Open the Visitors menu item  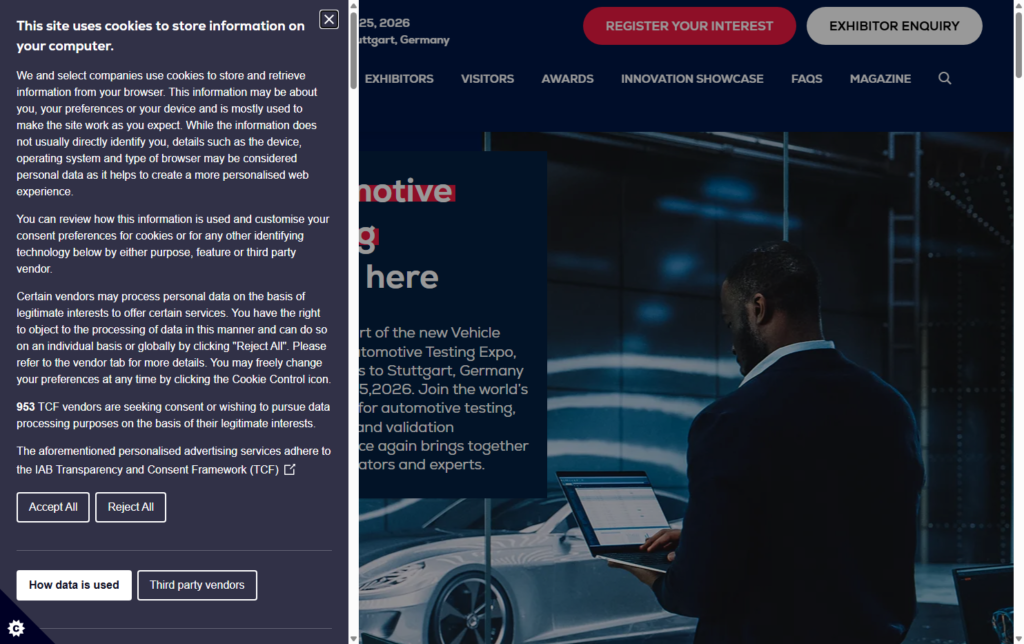point(487,78)
